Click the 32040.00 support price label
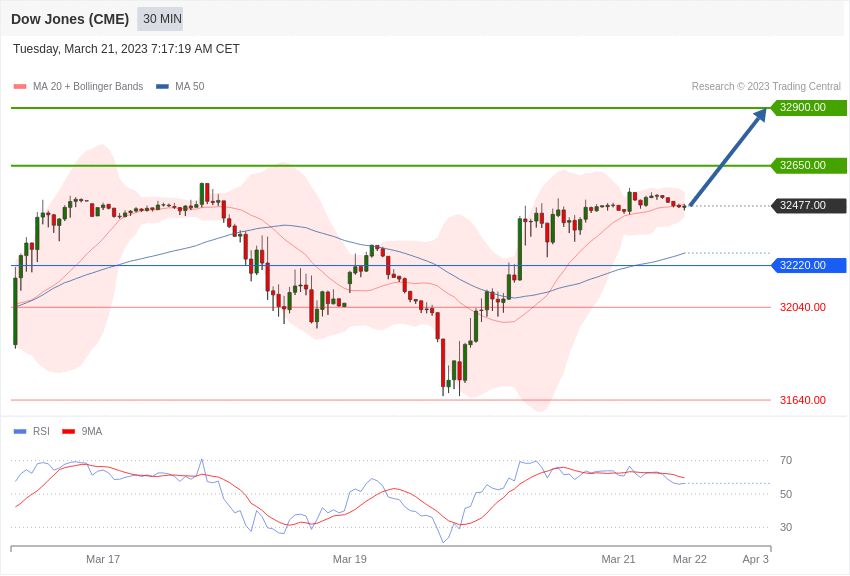The width and height of the screenshot is (850, 576). pos(803,307)
